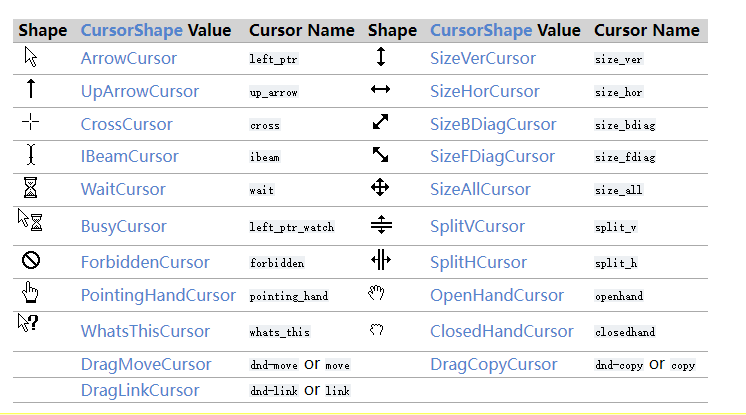Viewport: 746px width, 415px height.
Task: Click the BusyCursor link
Action: (123, 227)
